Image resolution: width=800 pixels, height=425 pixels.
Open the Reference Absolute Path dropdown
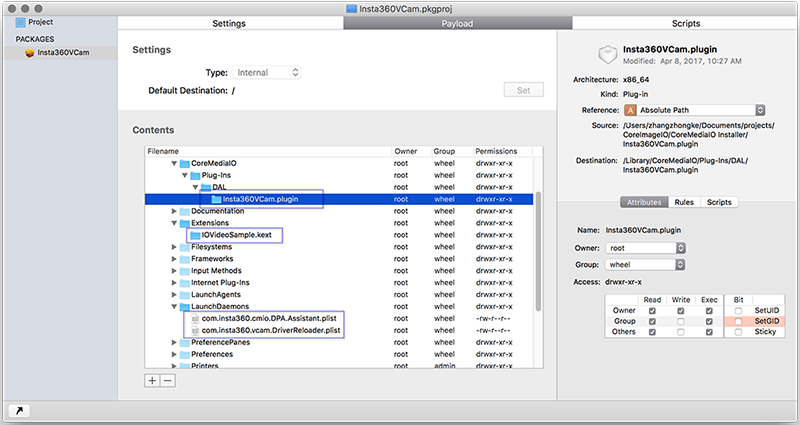[x=694, y=110]
